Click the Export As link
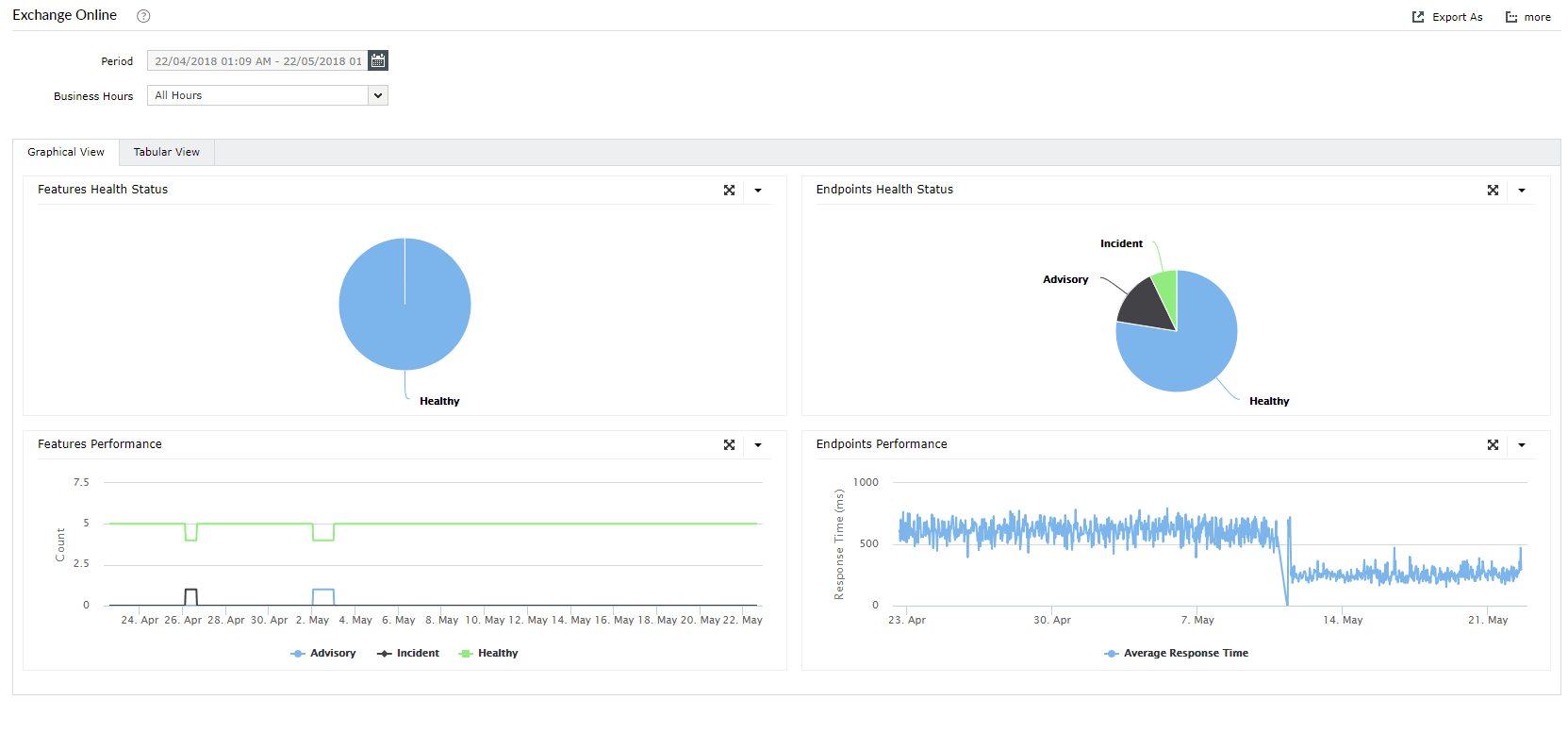Viewport: 1568px width, 733px height. 1457,17
